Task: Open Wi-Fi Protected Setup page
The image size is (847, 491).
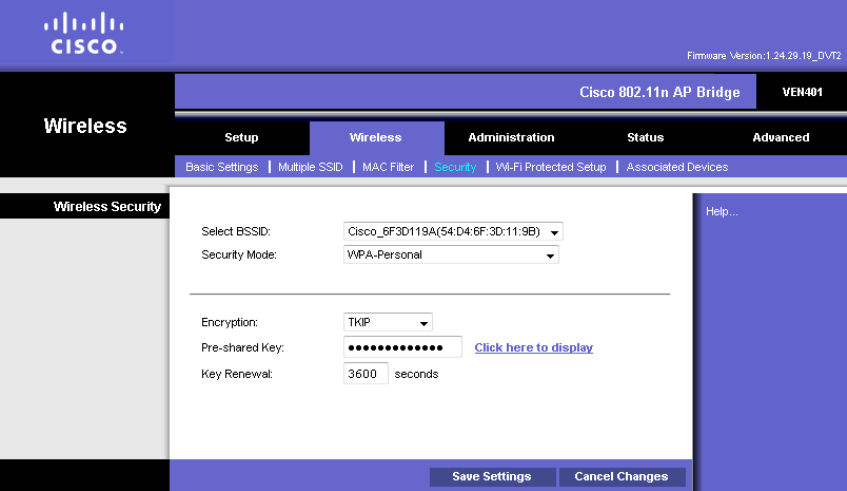Action: pyautogui.click(x=551, y=167)
